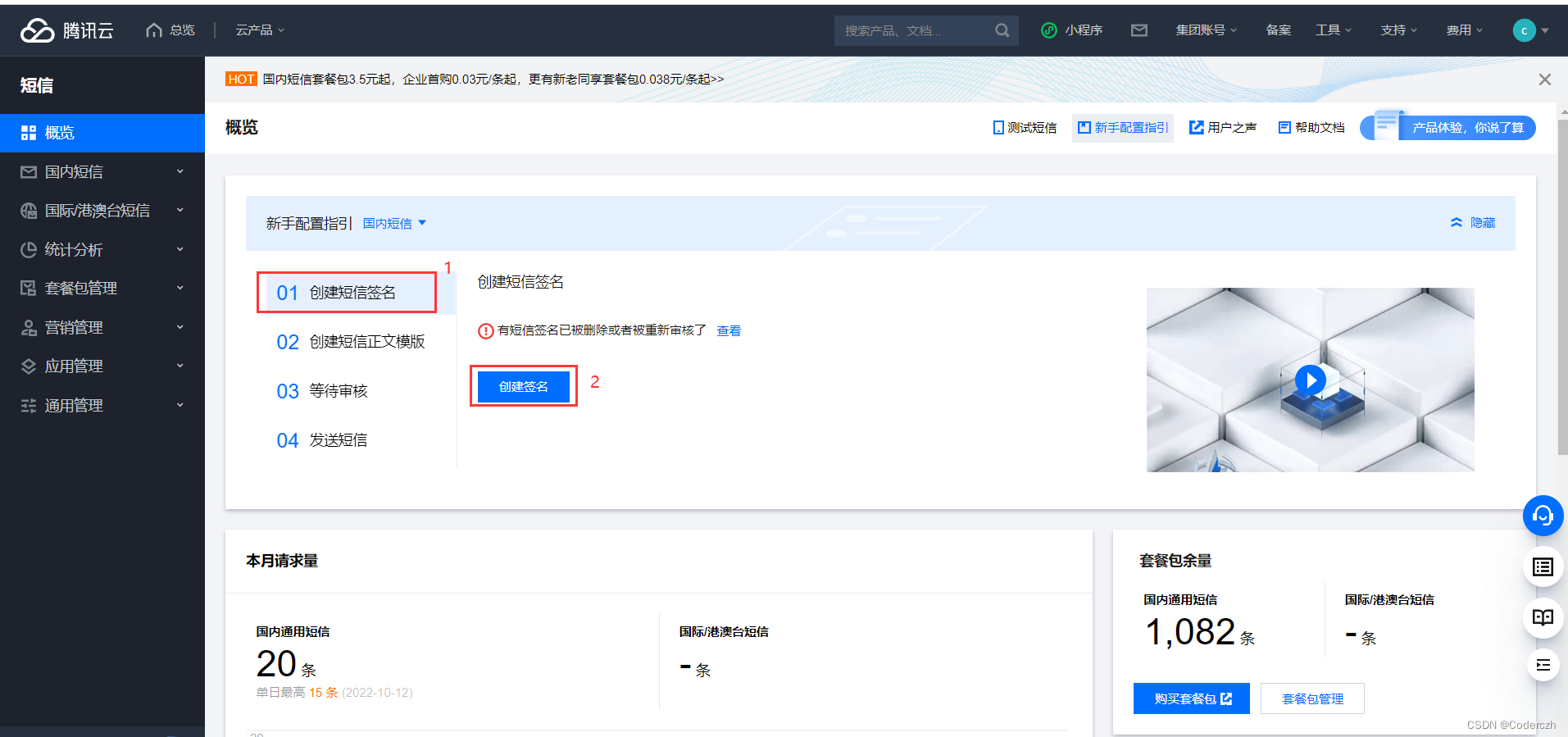This screenshot has width=1568, height=737.
Task: Open the 集团账号 dropdown
Action: pos(1206,30)
